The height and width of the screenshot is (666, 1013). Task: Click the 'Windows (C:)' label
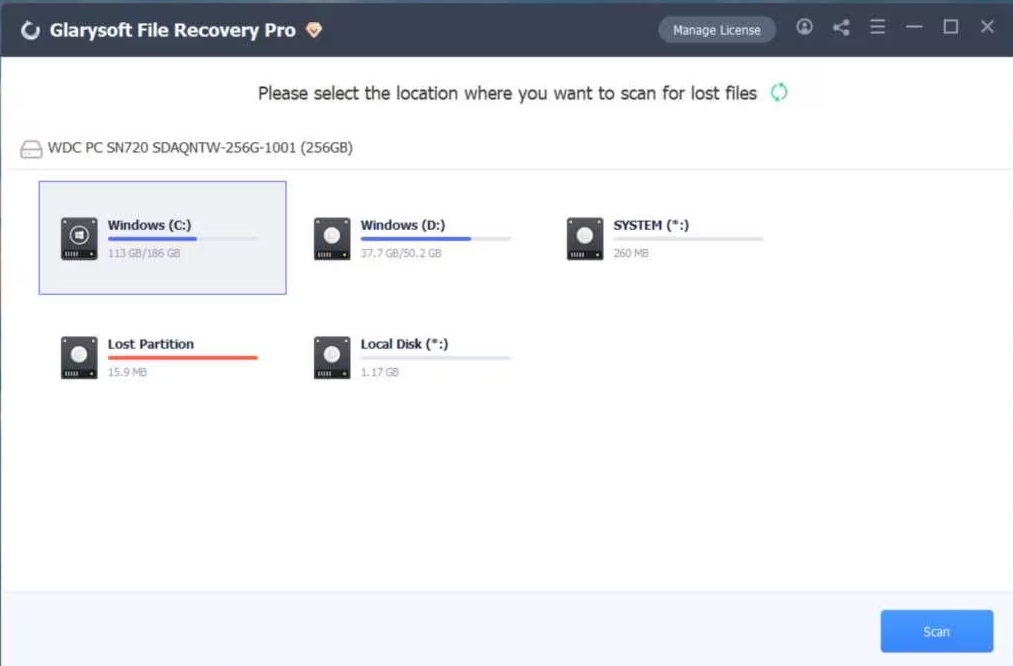tap(149, 225)
